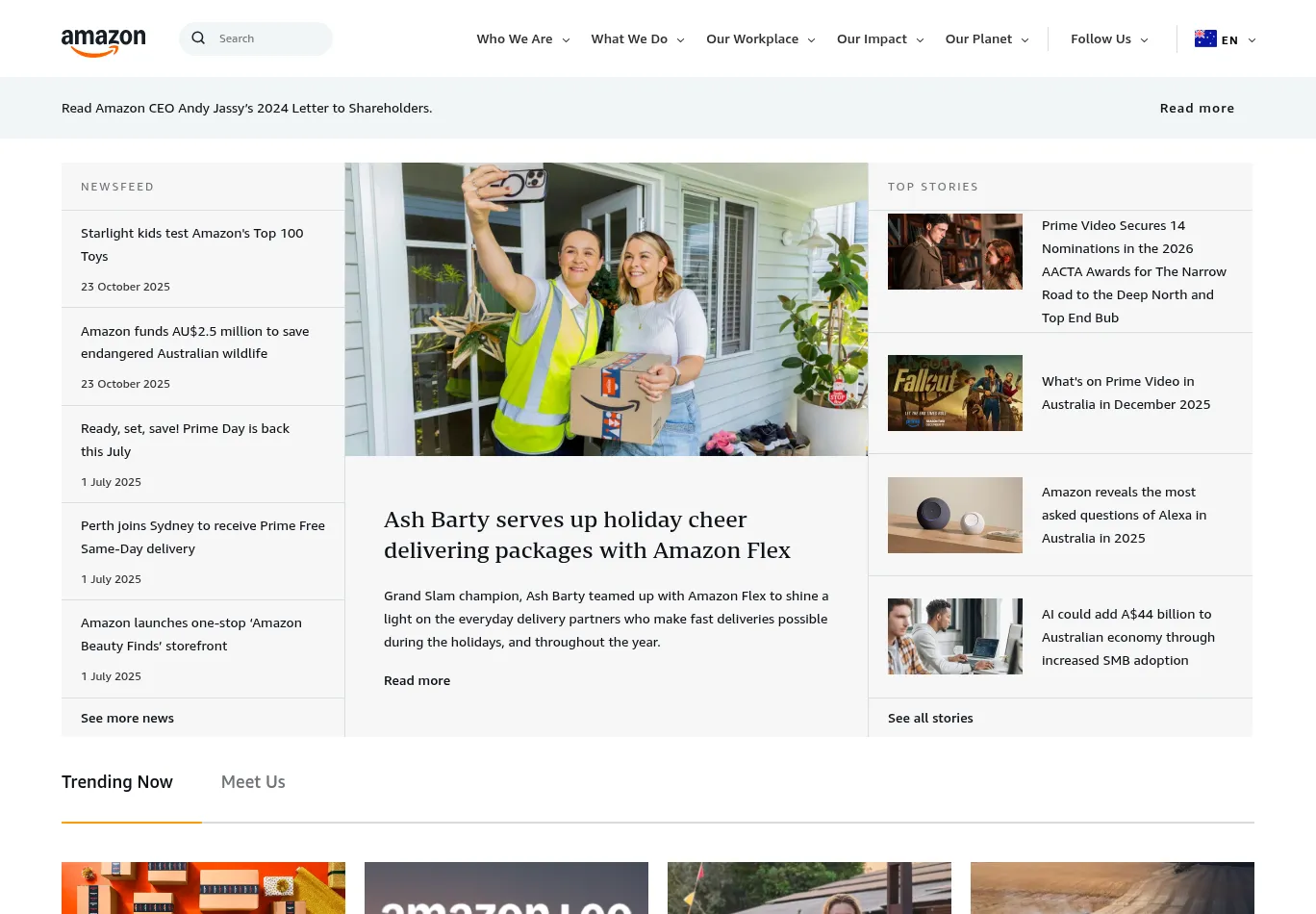The image size is (1316, 914).
Task: Click the Amazon logo in header
Action: click(103, 41)
